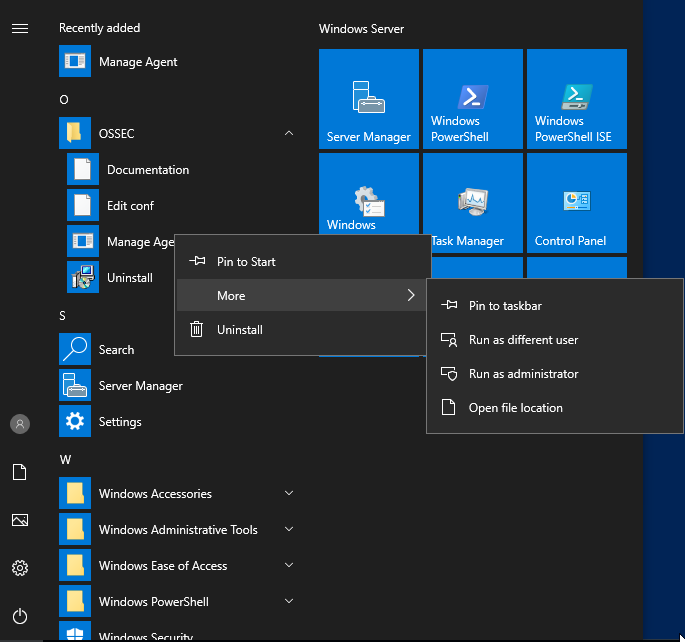Select Open file location

pos(515,408)
